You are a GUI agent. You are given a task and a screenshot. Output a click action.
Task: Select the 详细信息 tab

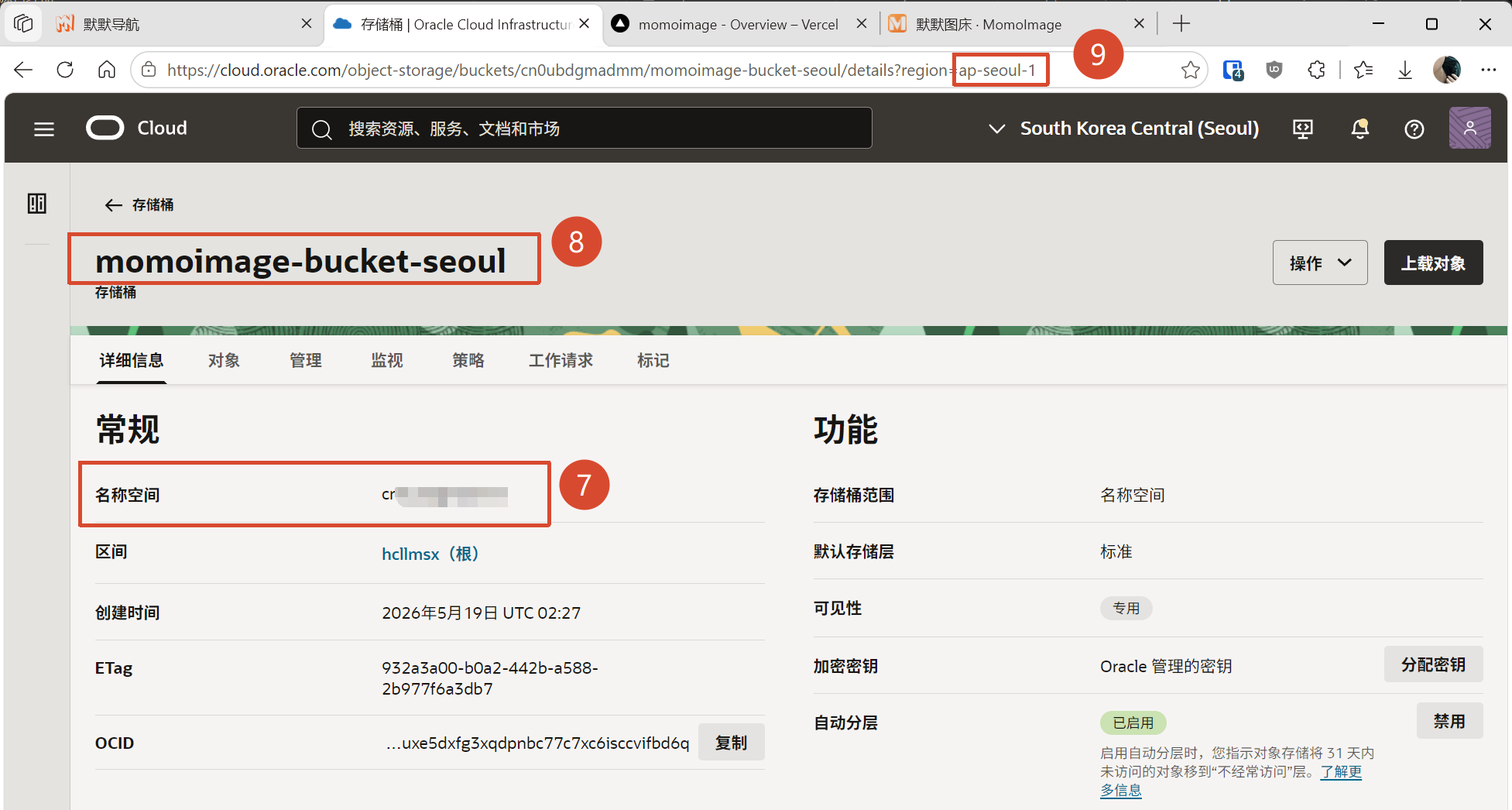(132, 361)
